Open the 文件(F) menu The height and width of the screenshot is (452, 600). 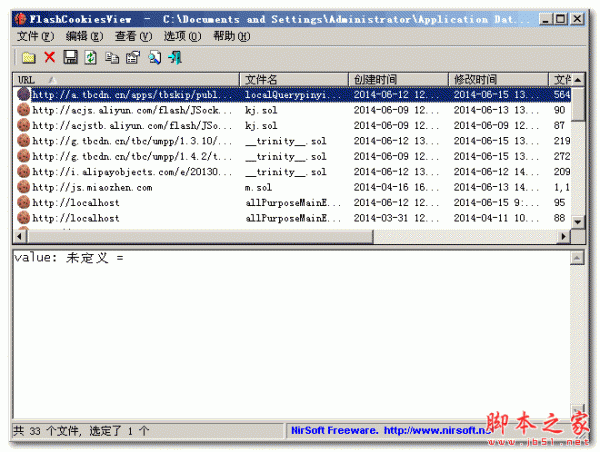(x=35, y=36)
